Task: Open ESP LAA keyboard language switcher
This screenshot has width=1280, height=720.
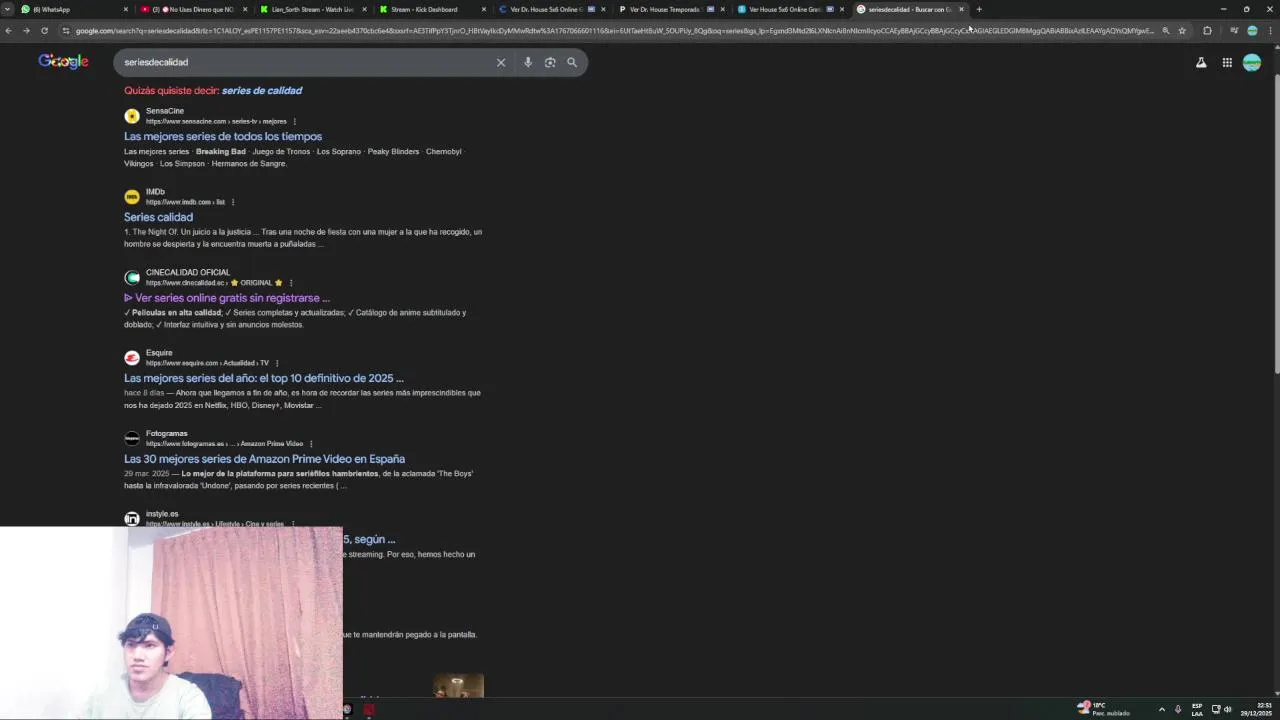Action: 1197,709
